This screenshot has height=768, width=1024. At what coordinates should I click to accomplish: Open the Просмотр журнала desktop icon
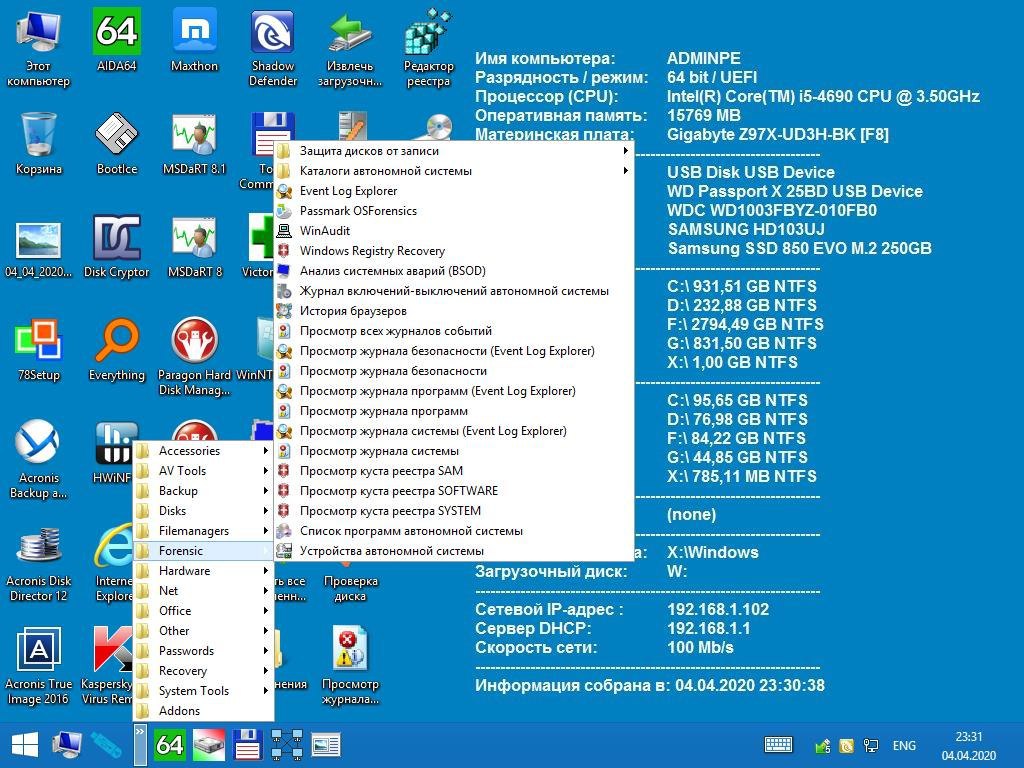tap(350, 665)
